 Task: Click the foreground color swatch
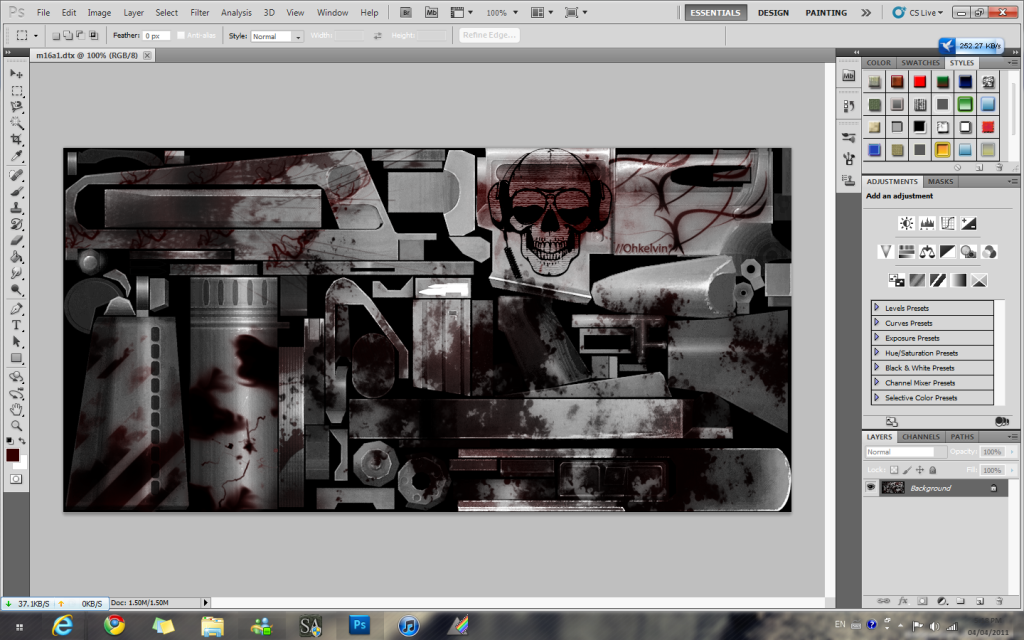pyautogui.click(x=12, y=455)
